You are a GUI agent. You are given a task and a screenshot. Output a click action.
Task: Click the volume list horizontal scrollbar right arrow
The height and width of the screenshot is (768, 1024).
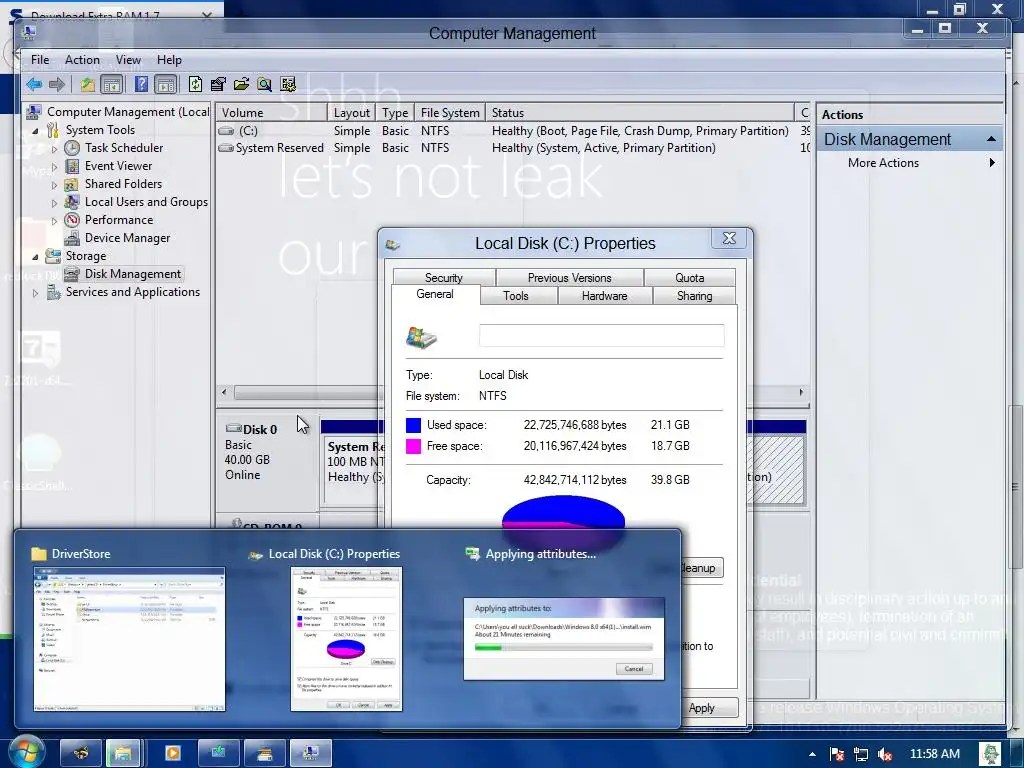(x=801, y=392)
